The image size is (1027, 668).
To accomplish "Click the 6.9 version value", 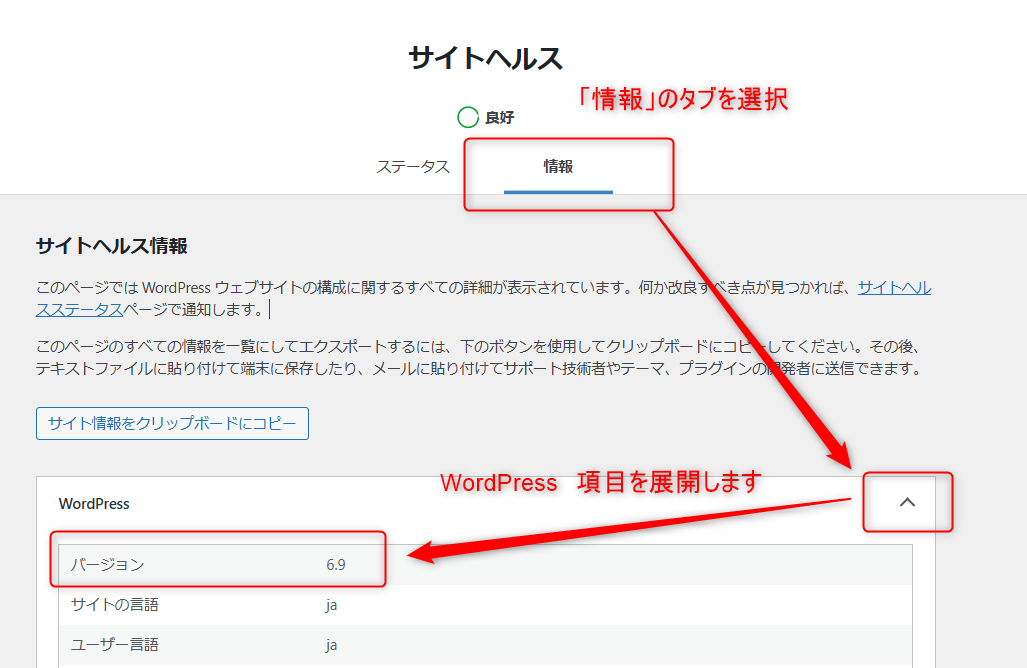I will (335, 565).
